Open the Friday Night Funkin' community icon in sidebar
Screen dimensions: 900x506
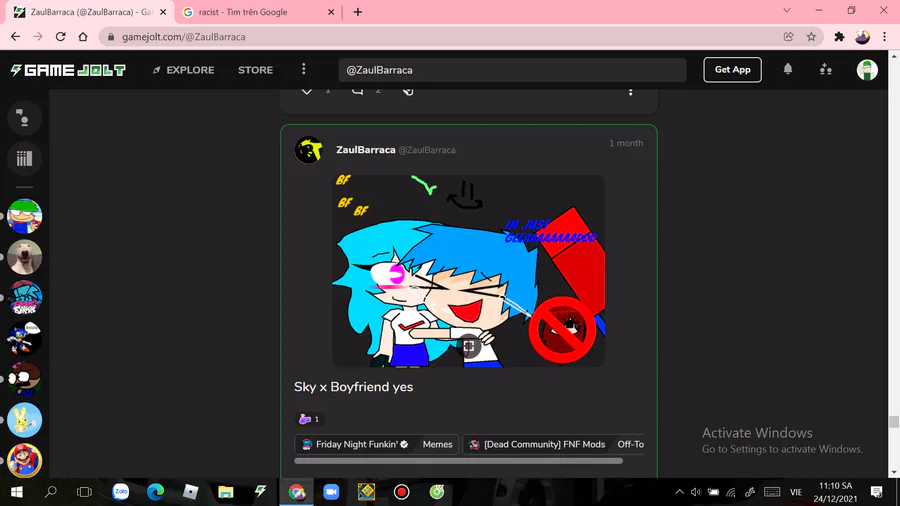click(24, 298)
